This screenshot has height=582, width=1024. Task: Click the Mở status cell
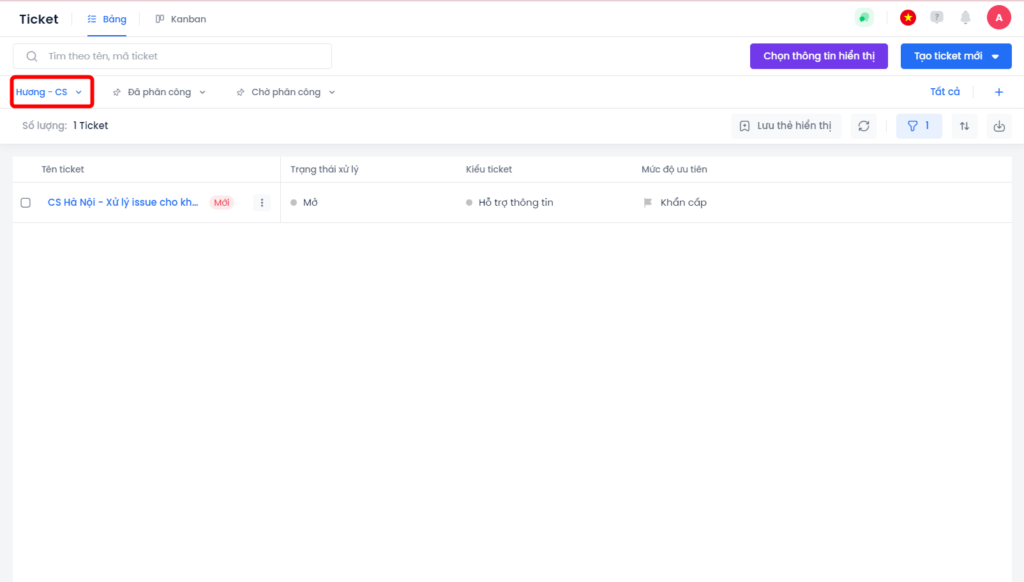310,202
